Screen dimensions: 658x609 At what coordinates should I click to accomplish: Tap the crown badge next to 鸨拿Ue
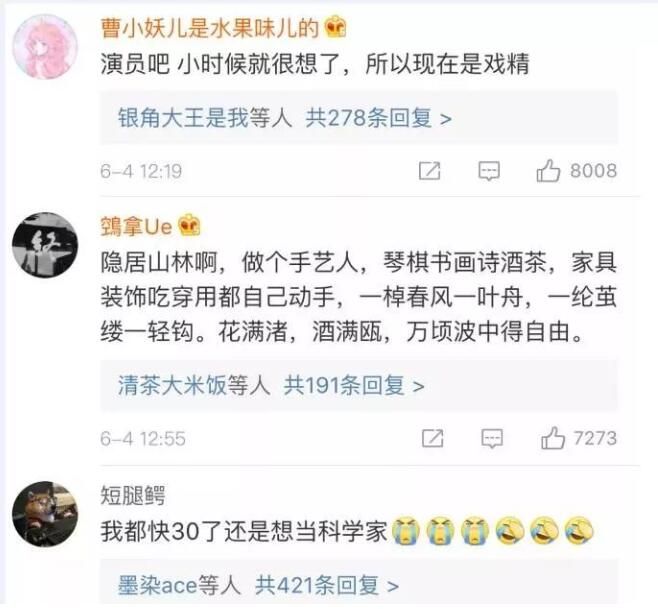(x=189, y=226)
